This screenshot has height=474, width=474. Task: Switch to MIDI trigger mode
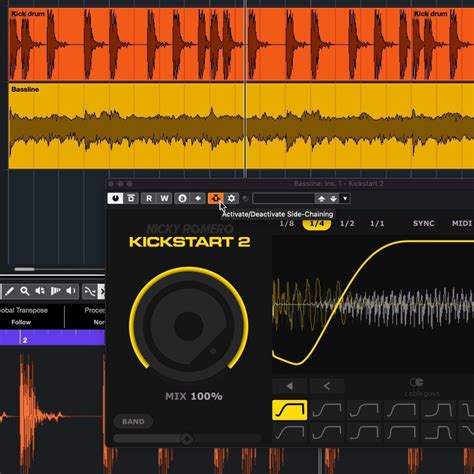[x=462, y=223]
